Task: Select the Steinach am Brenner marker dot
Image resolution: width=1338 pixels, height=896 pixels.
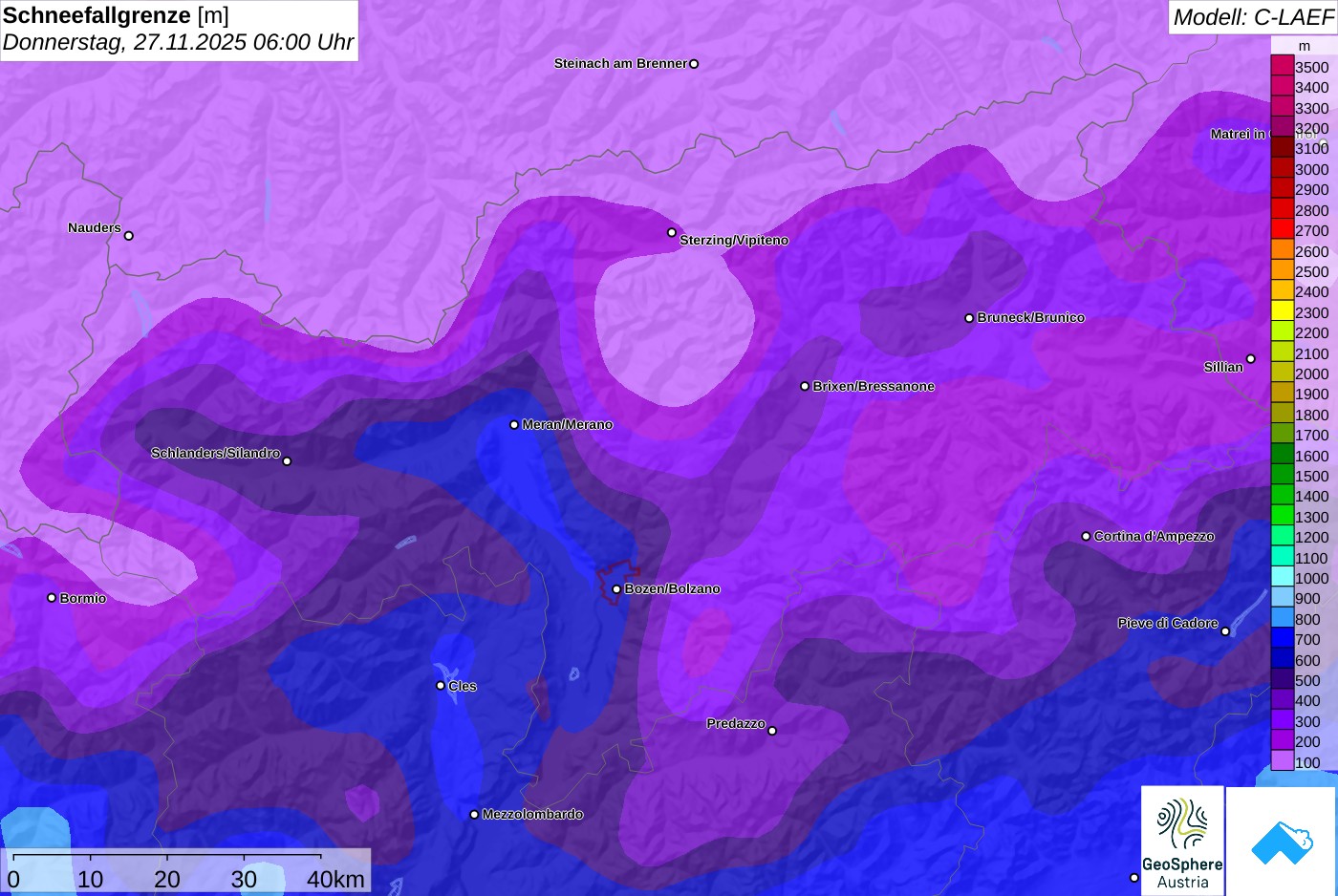Action: [x=694, y=64]
